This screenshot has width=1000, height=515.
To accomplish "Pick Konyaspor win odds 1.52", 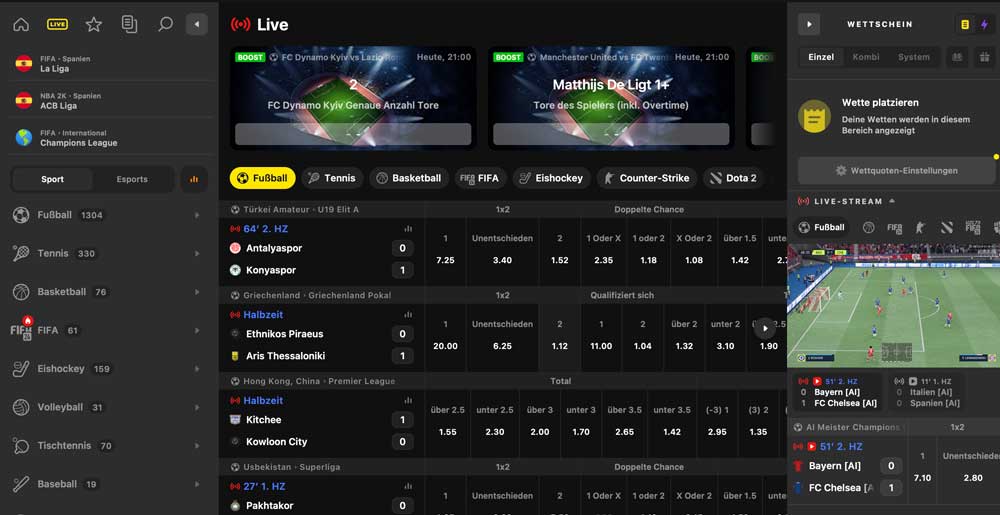I will 559,252.
